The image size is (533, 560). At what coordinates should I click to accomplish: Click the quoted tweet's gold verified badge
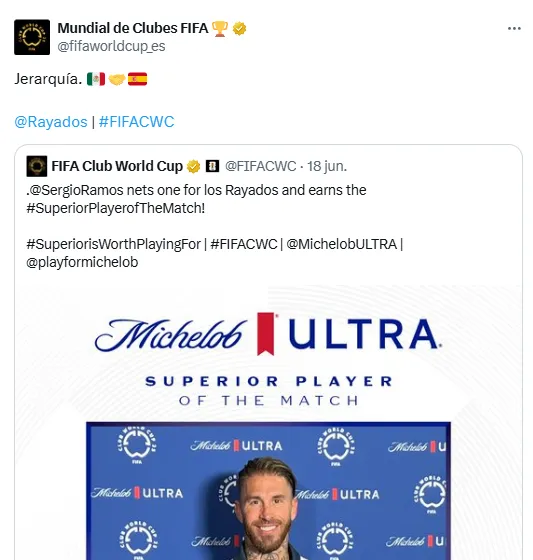194,166
